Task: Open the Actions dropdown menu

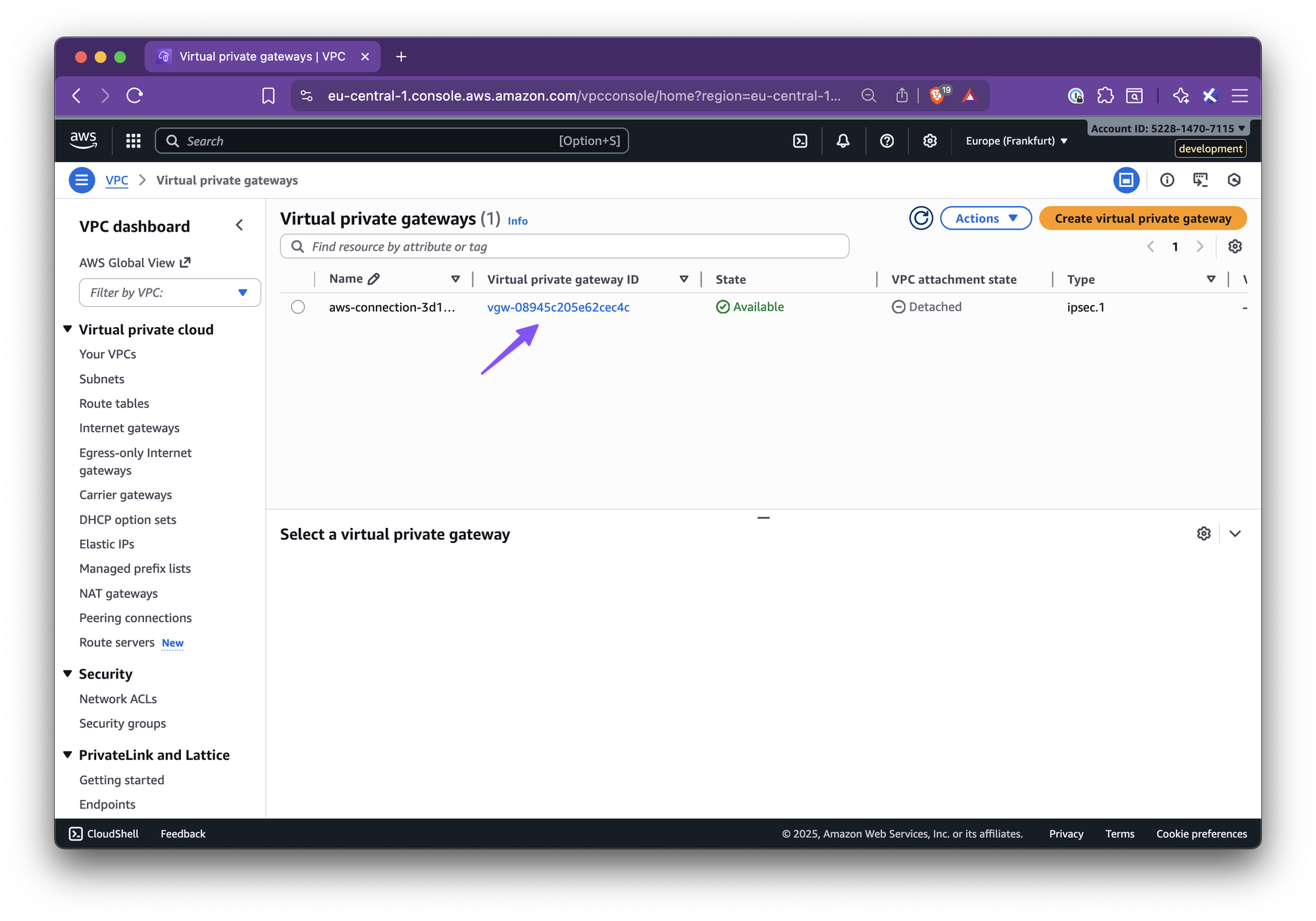Action: [985, 219]
